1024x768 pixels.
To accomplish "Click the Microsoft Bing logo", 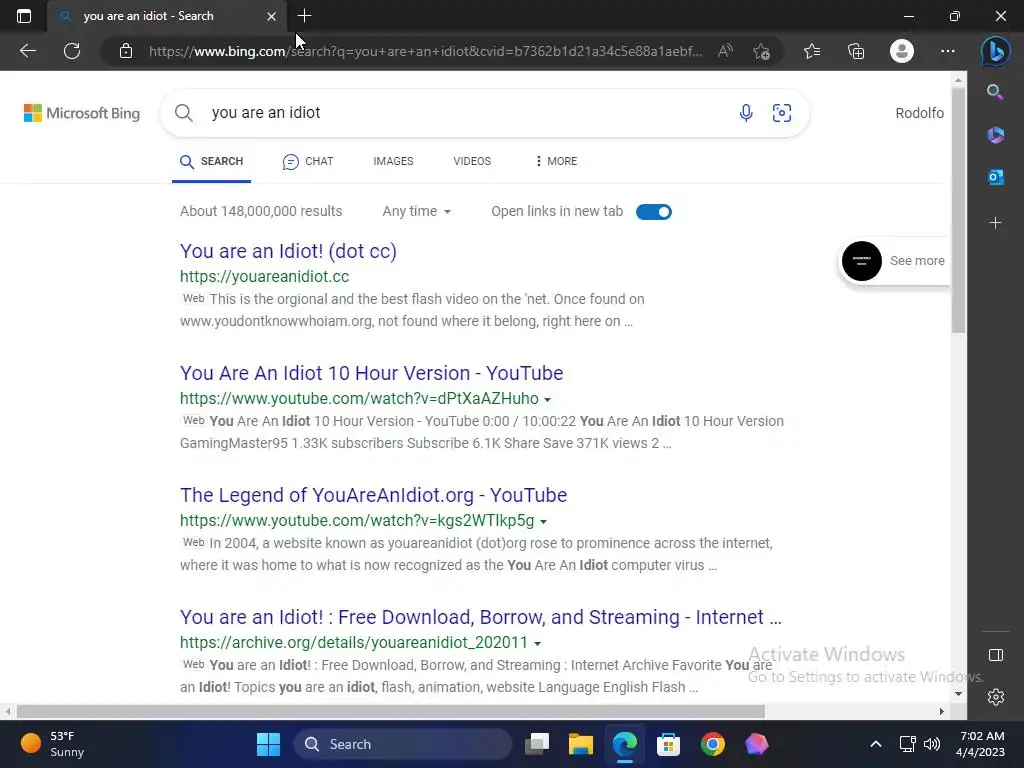I will tap(82, 113).
